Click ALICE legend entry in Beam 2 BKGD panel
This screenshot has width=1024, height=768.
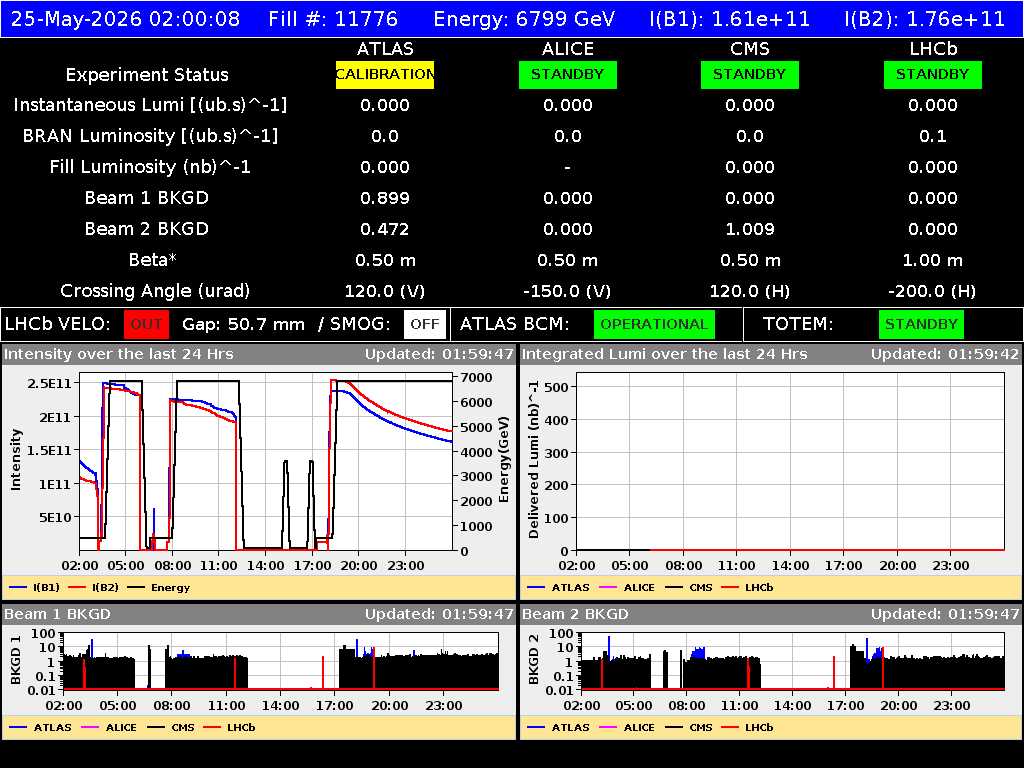[x=627, y=727]
